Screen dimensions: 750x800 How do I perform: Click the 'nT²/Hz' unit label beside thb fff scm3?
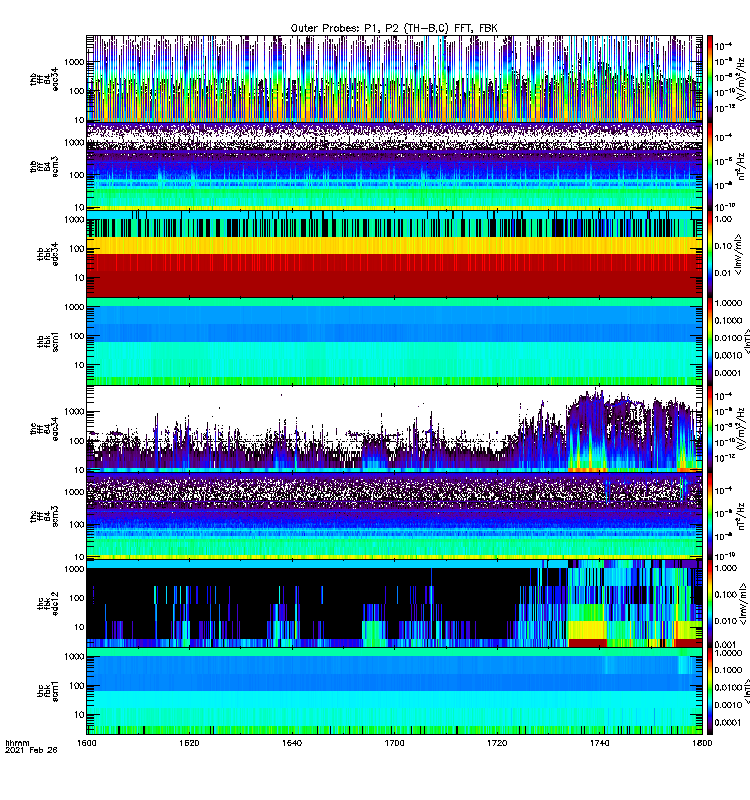click(x=741, y=166)
